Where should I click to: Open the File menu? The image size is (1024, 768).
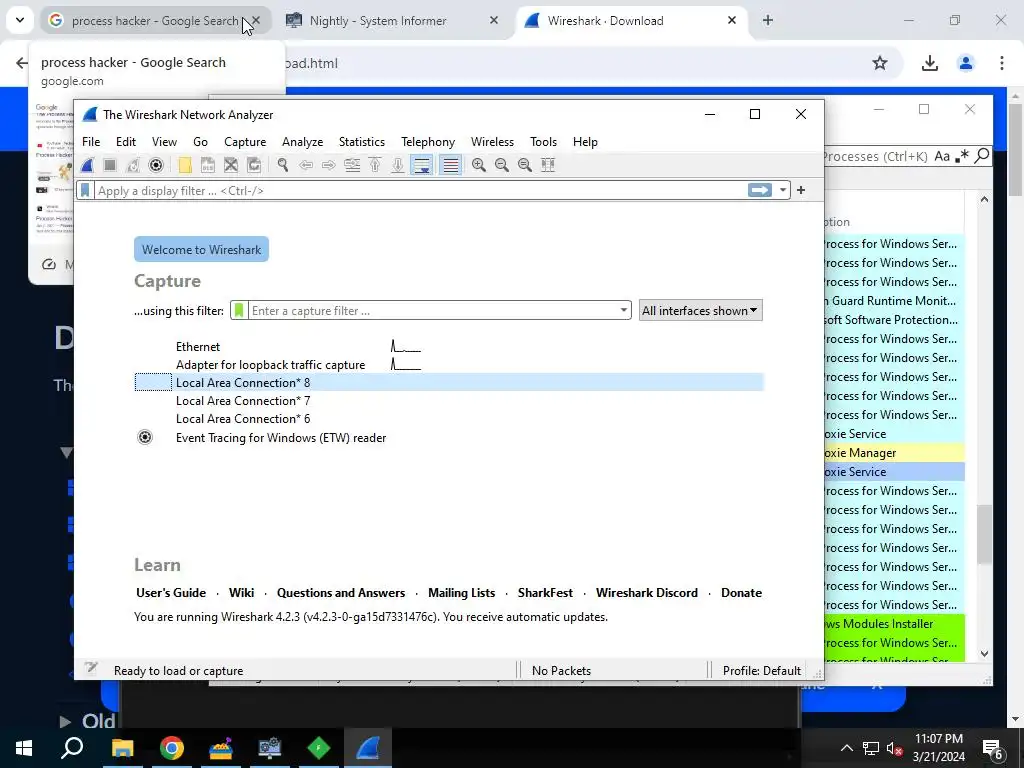(x=91, y=142)
